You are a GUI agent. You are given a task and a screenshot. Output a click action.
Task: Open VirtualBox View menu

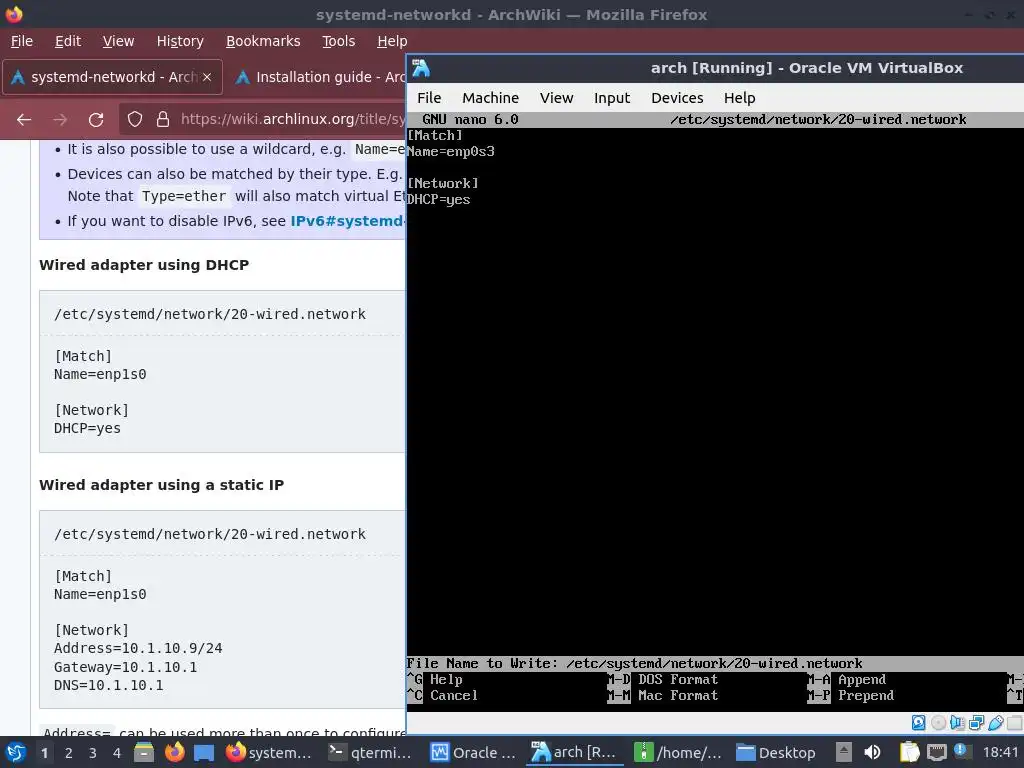click(x=556, y=98)
